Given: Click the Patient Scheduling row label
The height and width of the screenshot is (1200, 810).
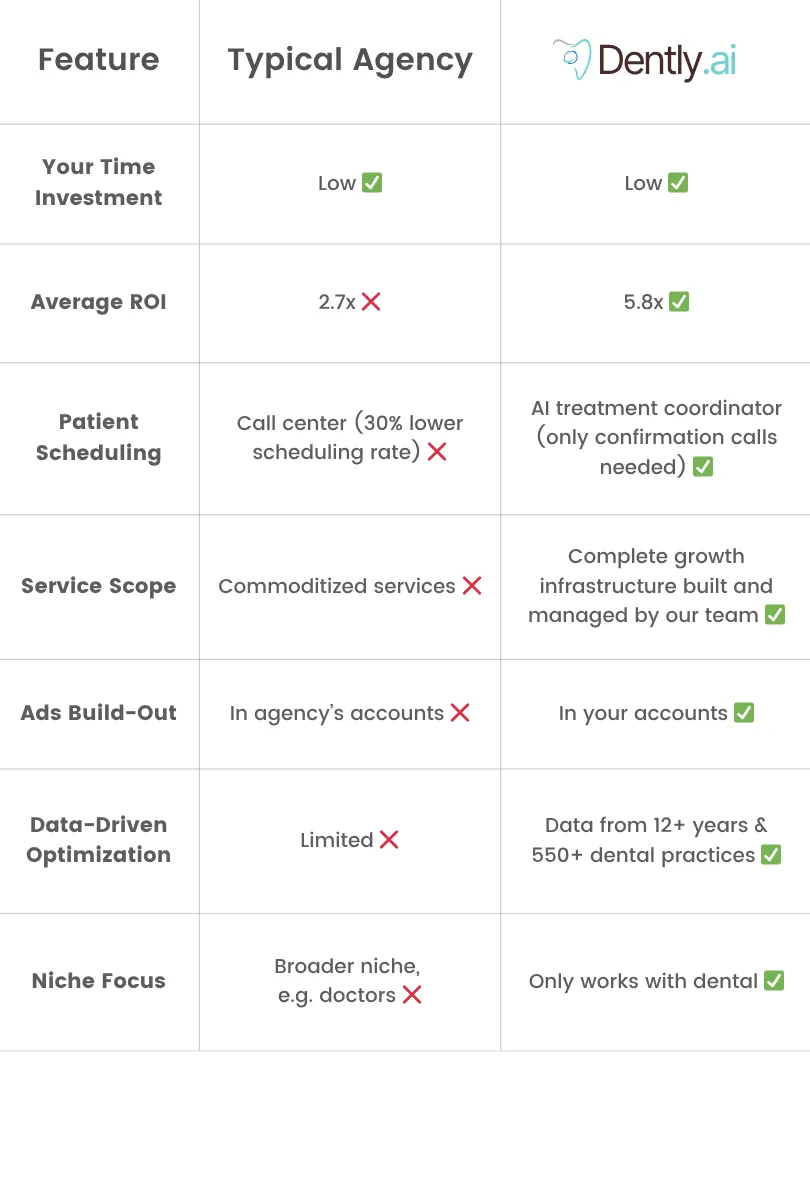Looking at the screenshot, I should pyautogui.click(x=99, y=437).
